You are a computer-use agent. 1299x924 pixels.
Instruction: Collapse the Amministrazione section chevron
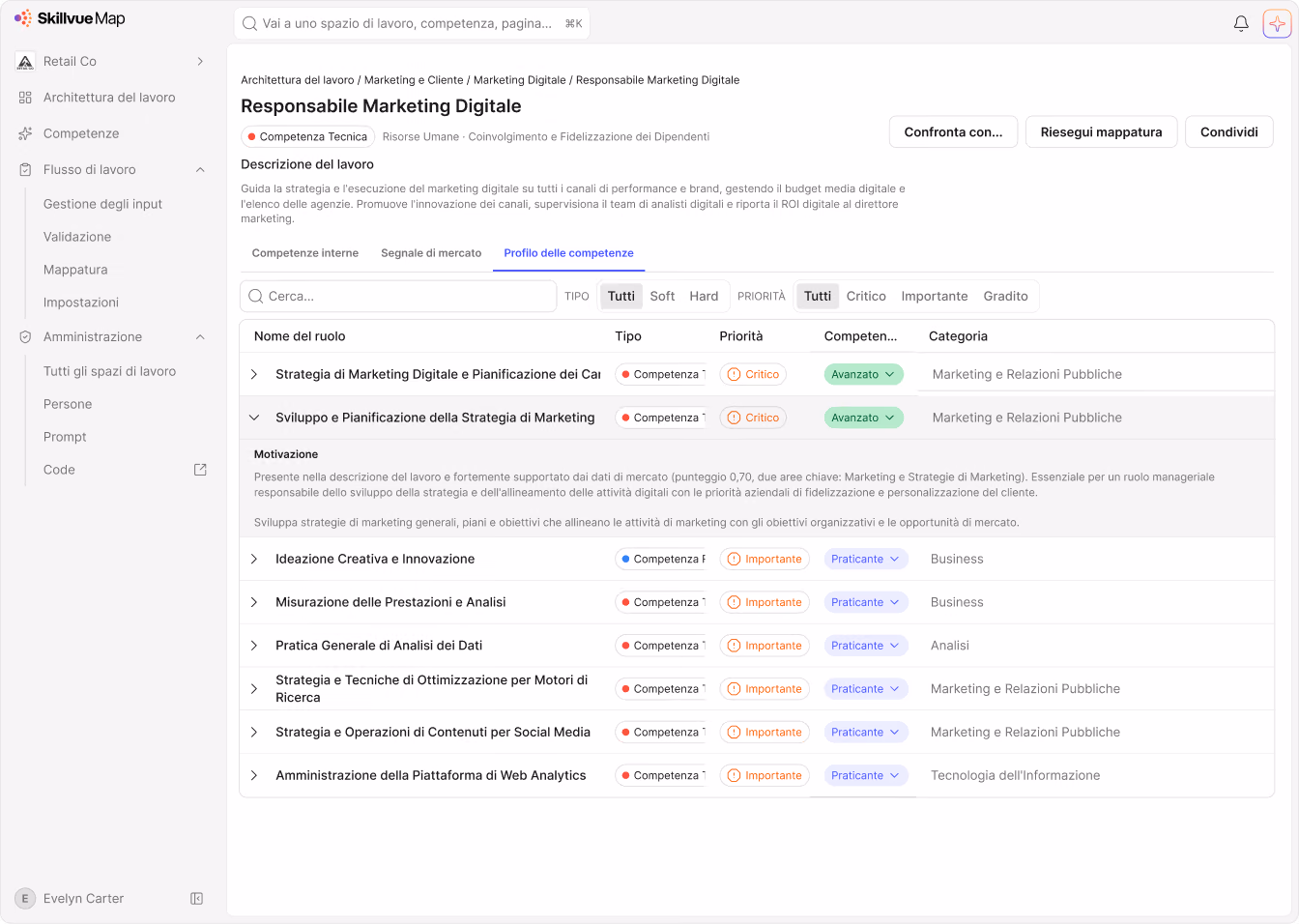(x=200, y=336)
